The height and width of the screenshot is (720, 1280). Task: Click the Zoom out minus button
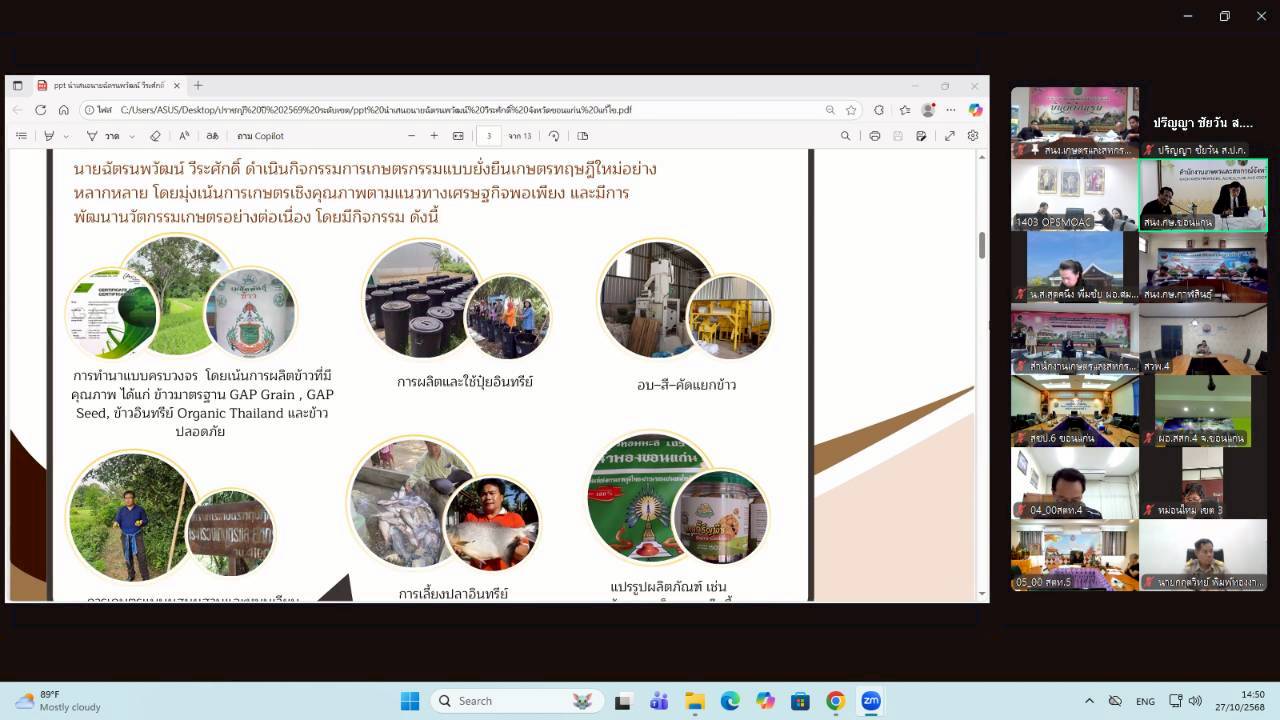coord(410,136)
